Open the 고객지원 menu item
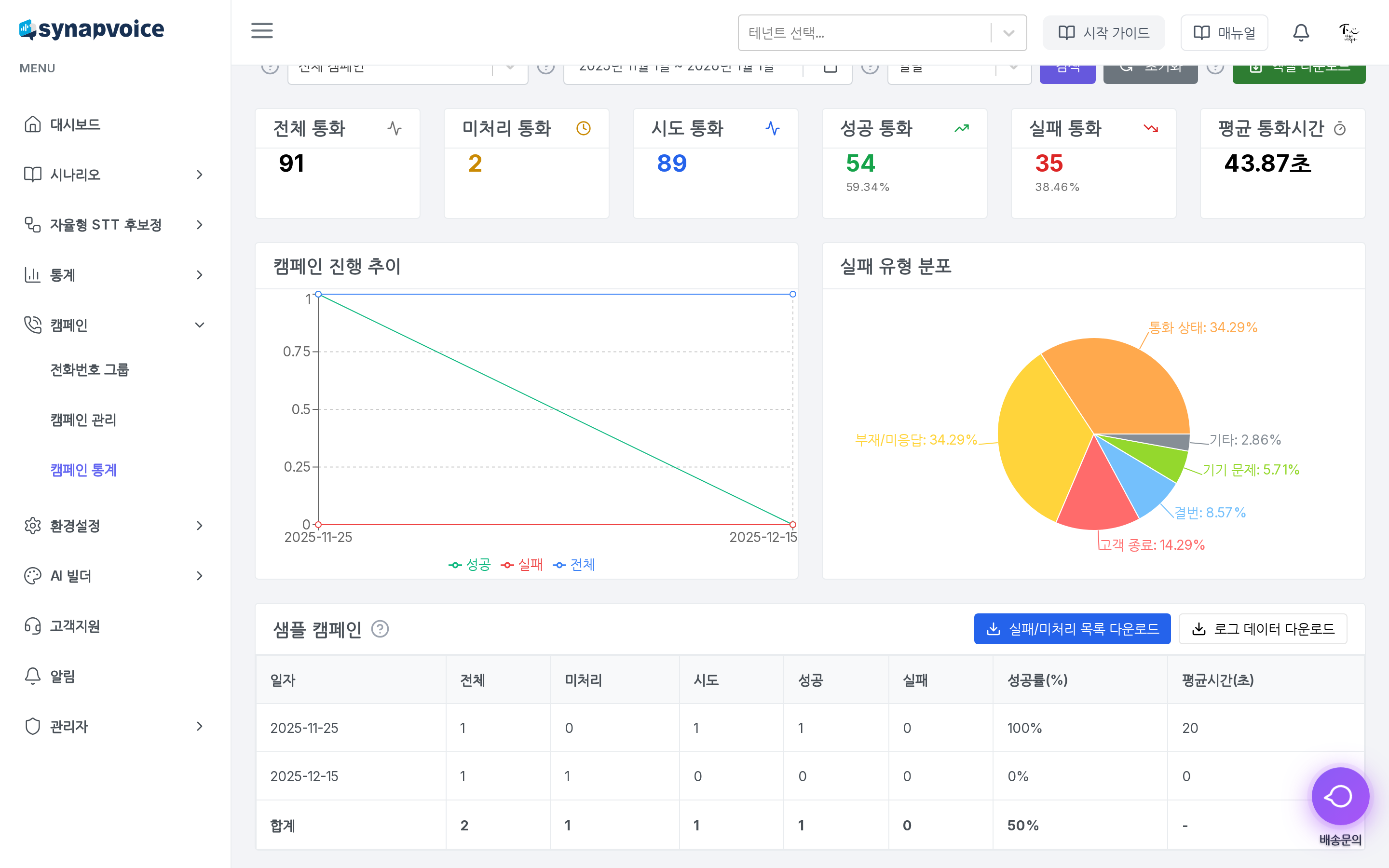 [x=115, y=626]
